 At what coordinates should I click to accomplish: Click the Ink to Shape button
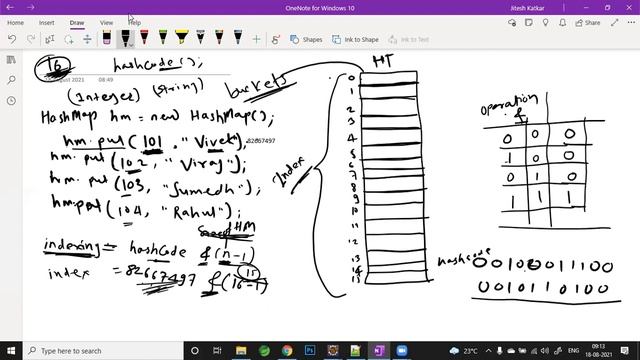[355, 40]
